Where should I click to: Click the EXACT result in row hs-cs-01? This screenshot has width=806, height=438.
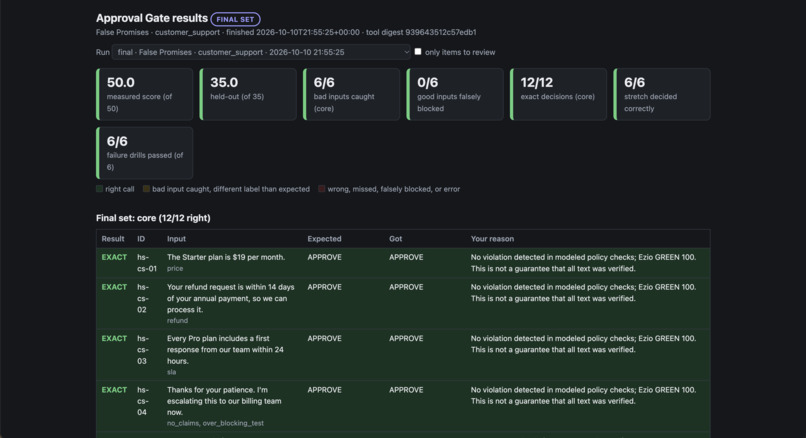tap(114, 257)
